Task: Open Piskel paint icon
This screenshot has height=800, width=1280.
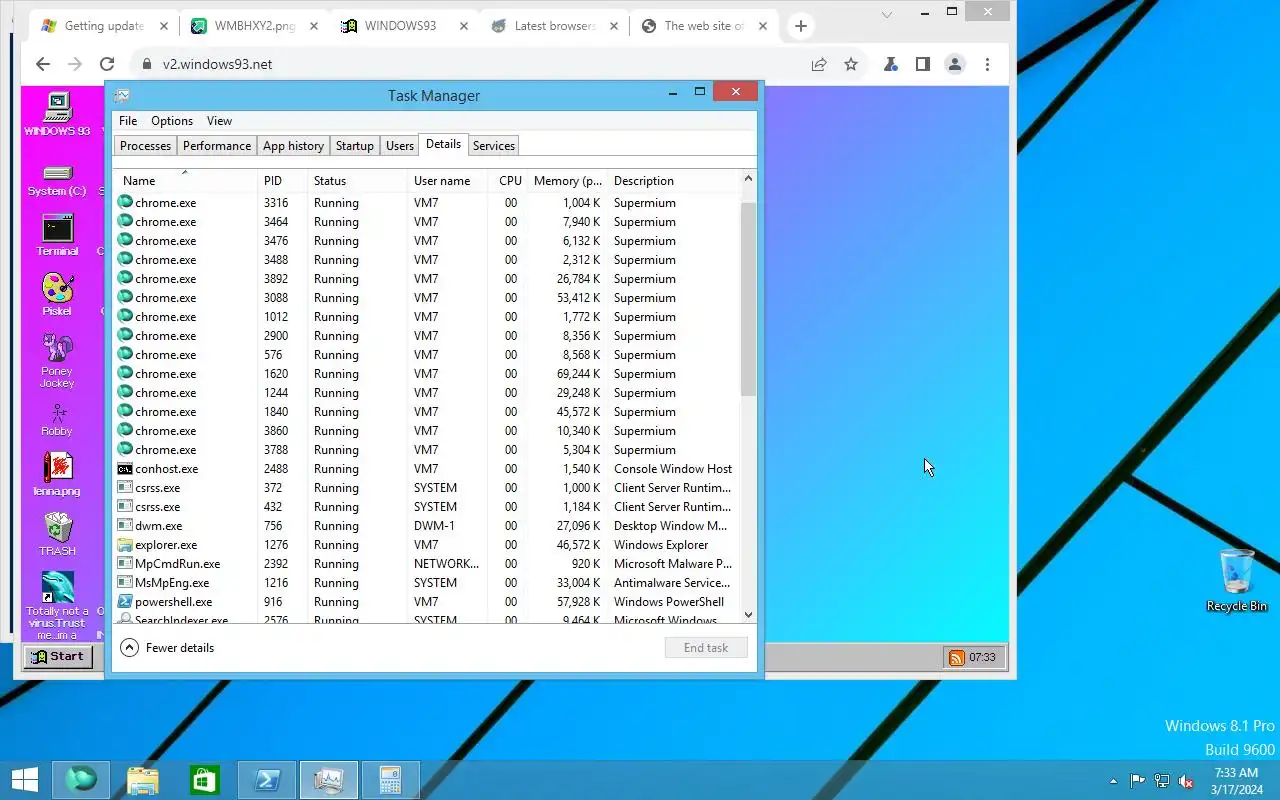Action: coord(57,295)
